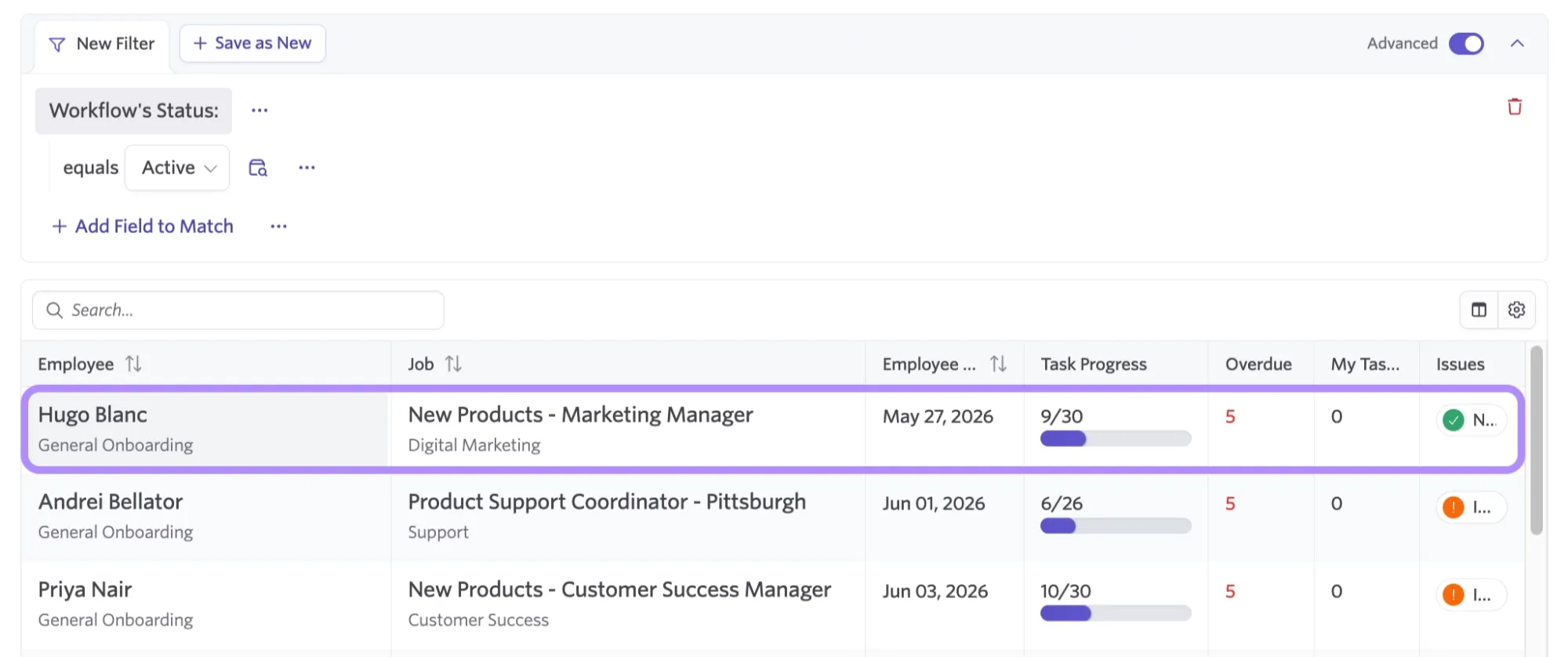This screenshot has width=1568, height=657.
Task: Click New Products - Customer Success Manager job
Action: pyautogui.click(x=619, y=590)
